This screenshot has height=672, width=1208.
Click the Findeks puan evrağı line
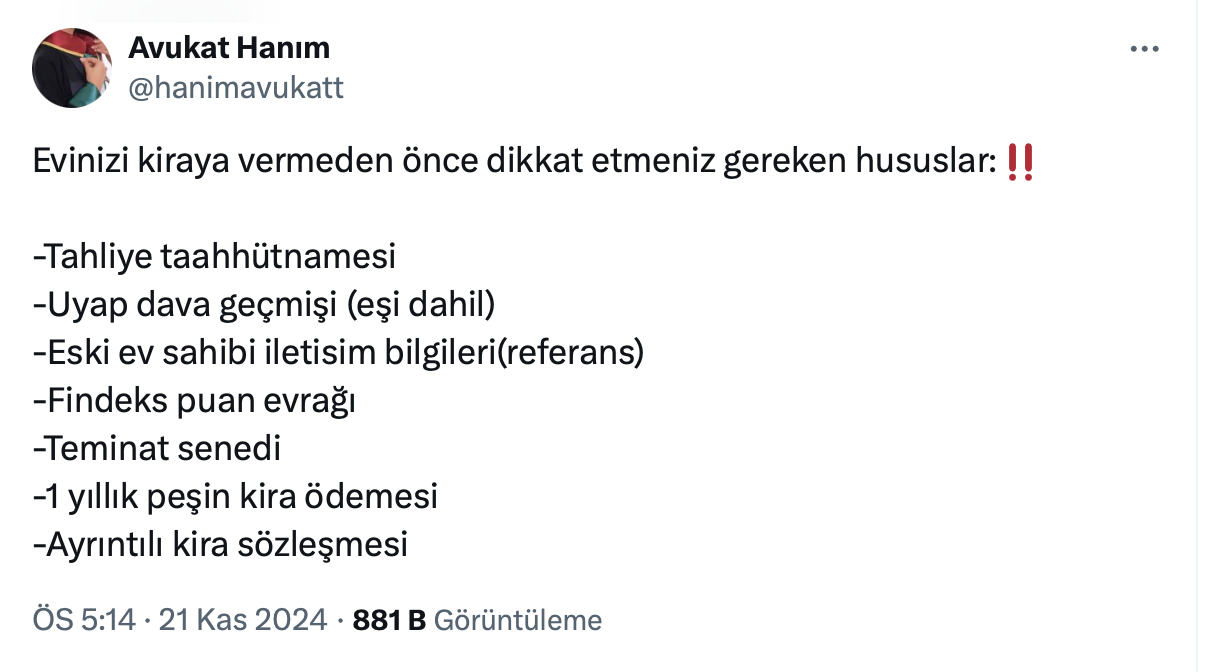(x=195, y=401)
